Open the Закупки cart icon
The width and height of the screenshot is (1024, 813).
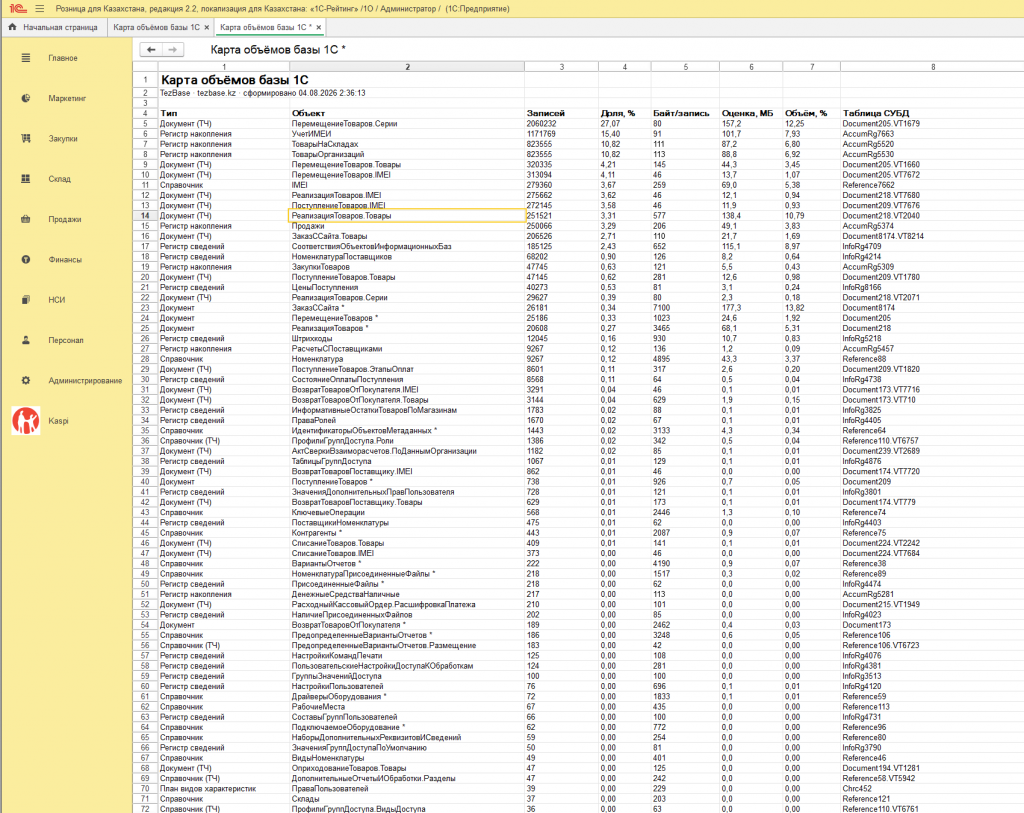(25, 138)
